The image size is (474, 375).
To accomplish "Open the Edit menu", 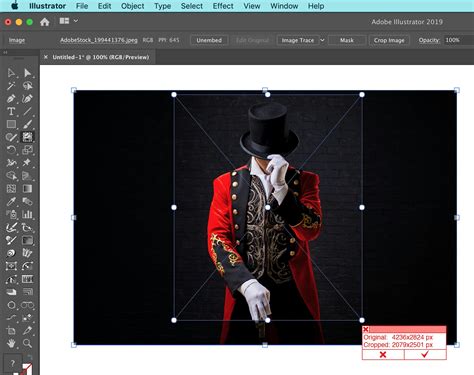I will coord(104,6).
